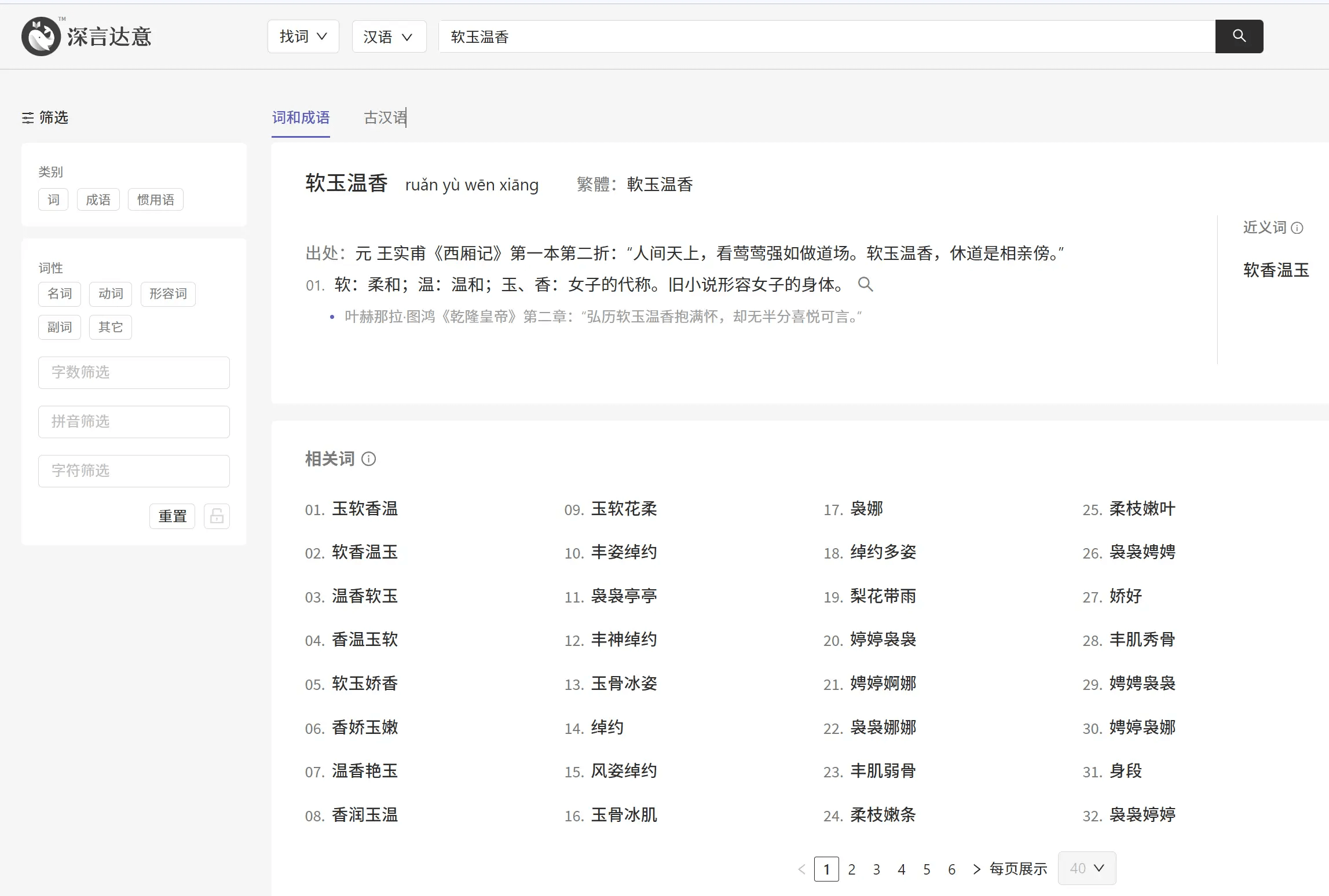The height and width of the screenshot is (896, 1329).
Task: Click the 深言达意 panda logo icon
Action: [41, 36]
